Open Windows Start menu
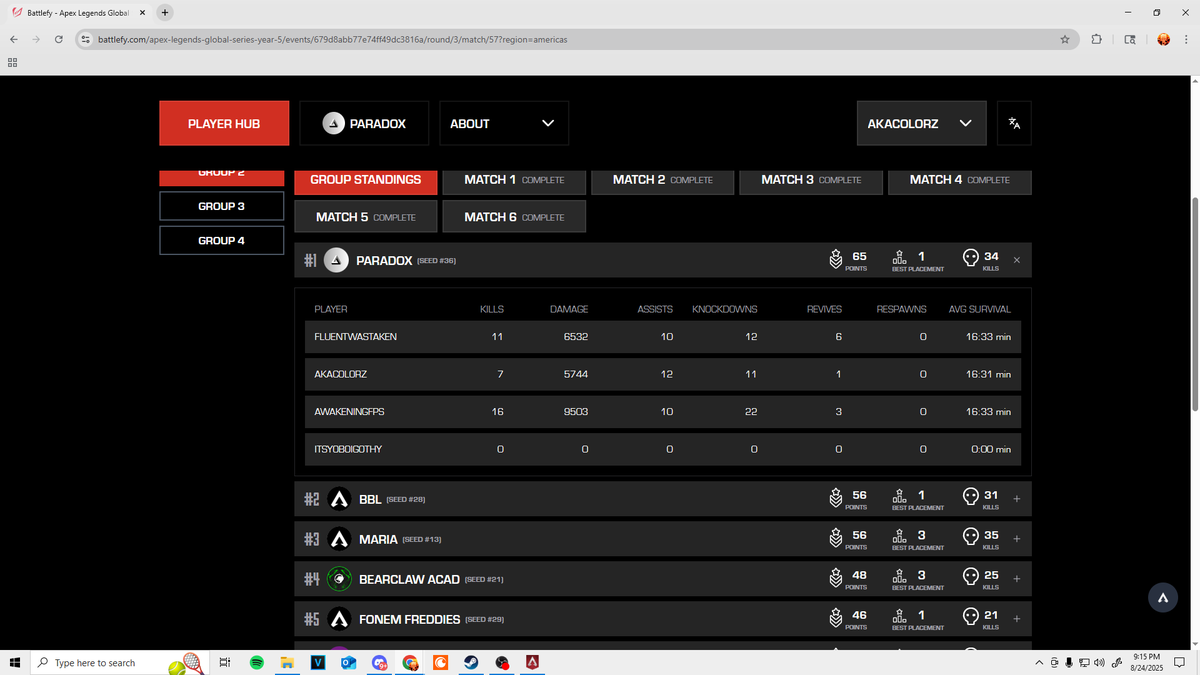Screen dimensions: 1200x675 tap(15, 662)
